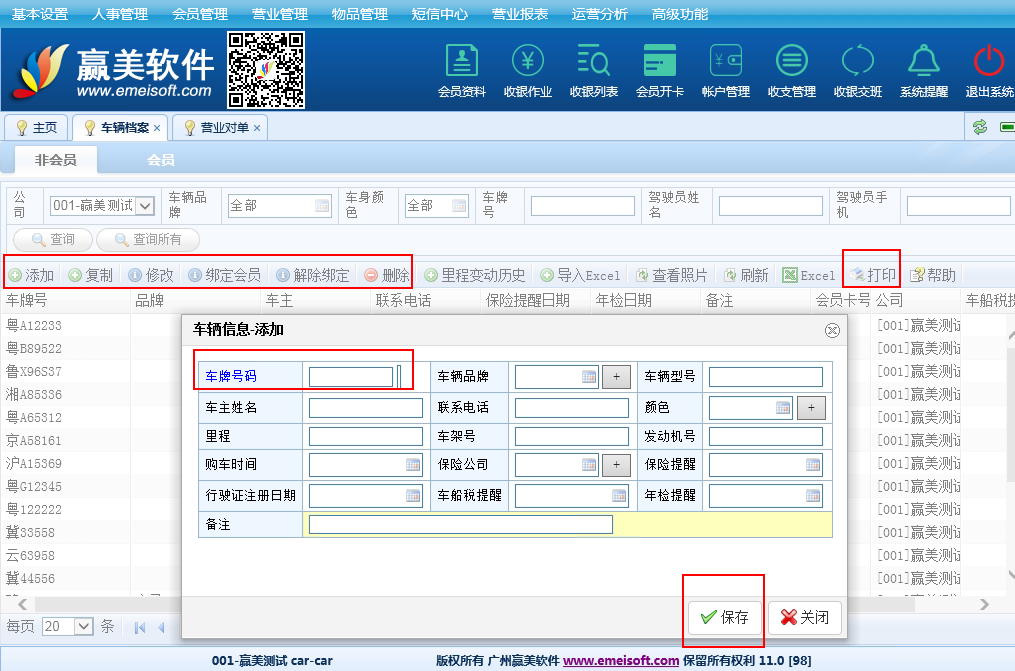
Task: Click the 退出系统 power icon
Action: 988,62
